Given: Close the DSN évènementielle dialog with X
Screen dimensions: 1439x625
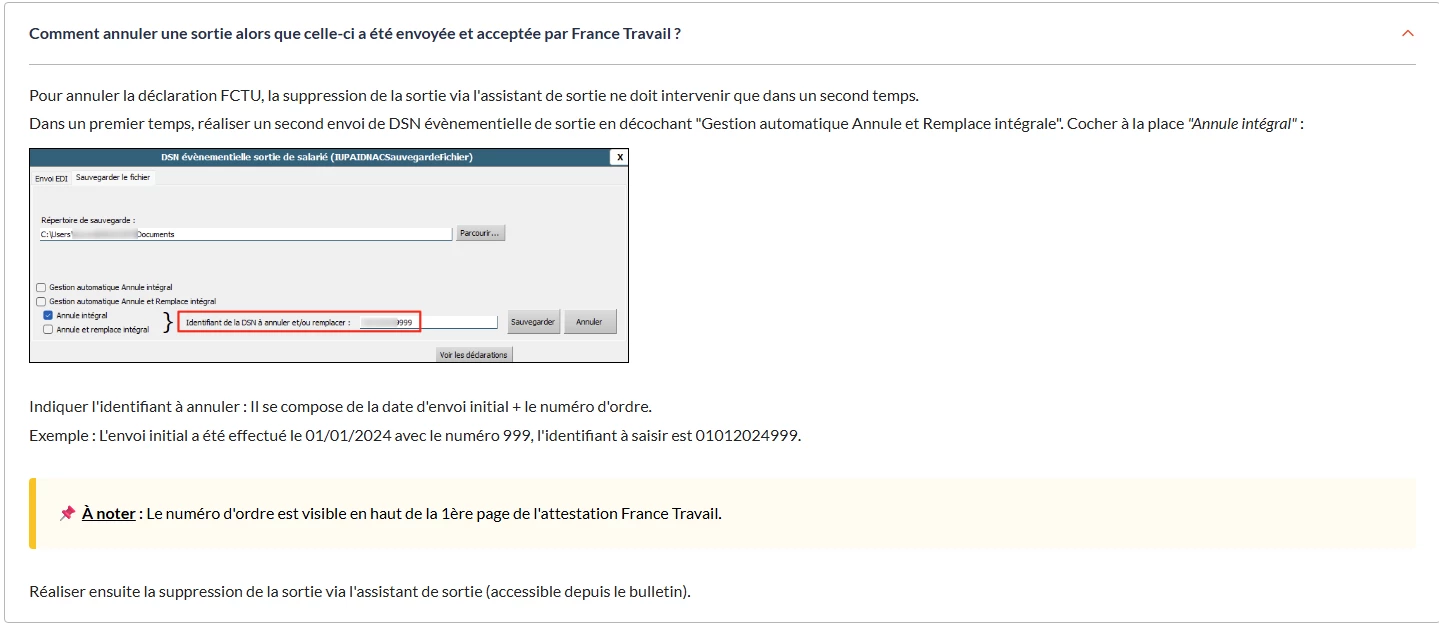Looking at the screenshot, I should [x=620, y=157].
